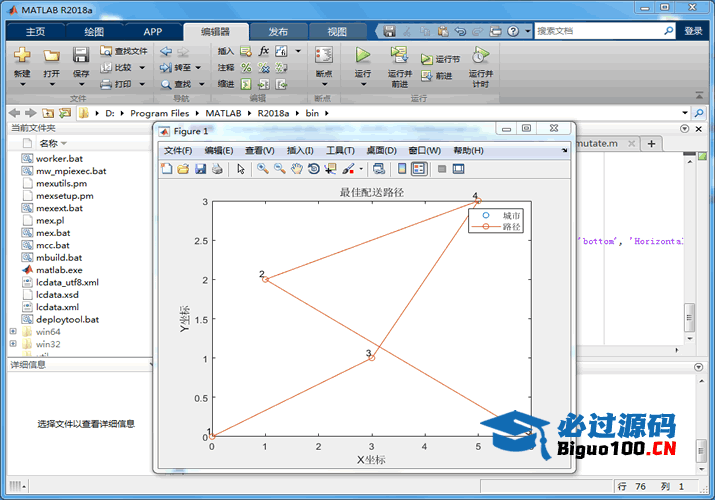Switch to the Publish (发布) tab
This screenshot has width=715, height=500.
pyautogui.click(x=278, y=31)
